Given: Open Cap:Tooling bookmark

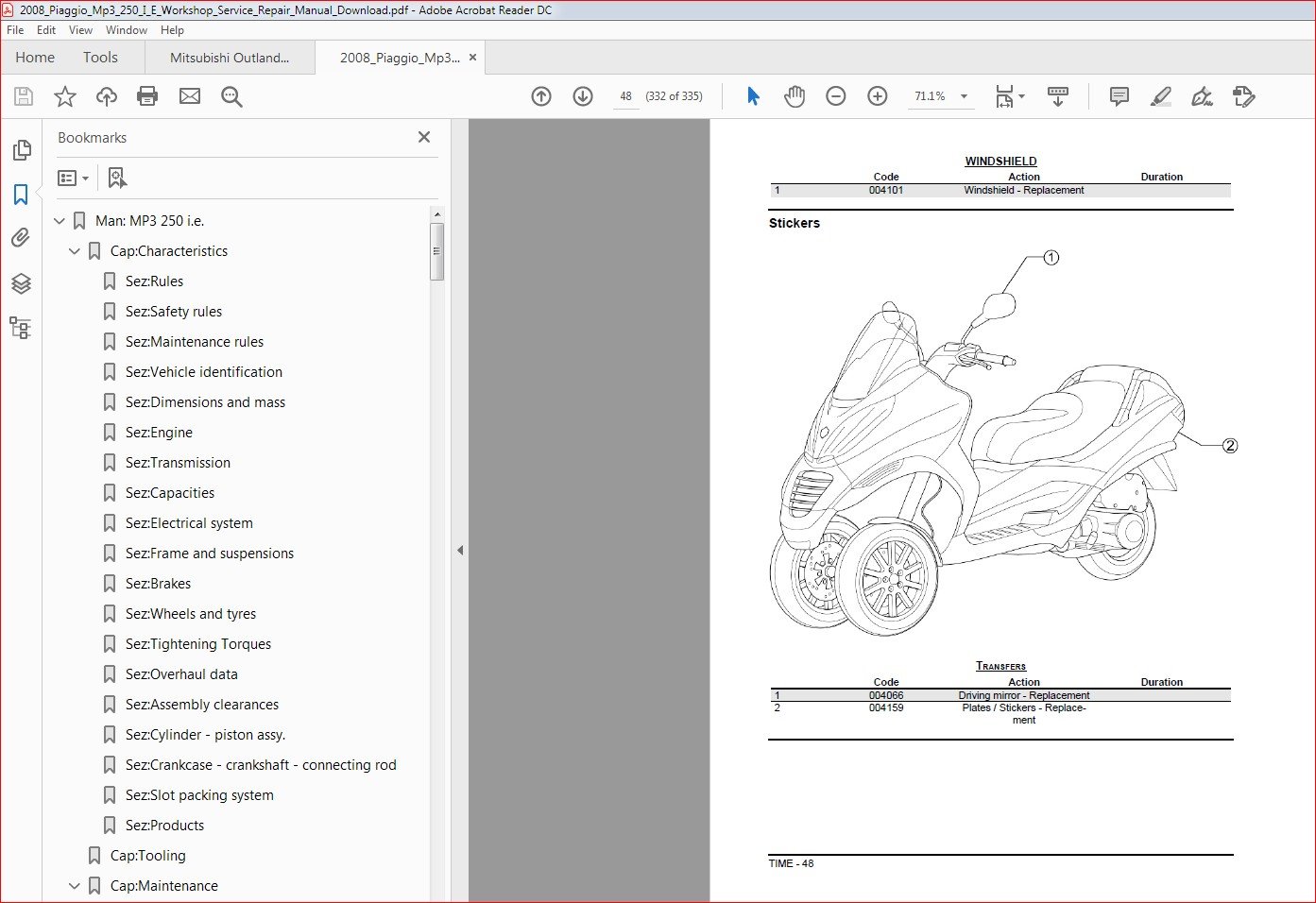Looking at the screenshot, I should [x=148, y=856].
